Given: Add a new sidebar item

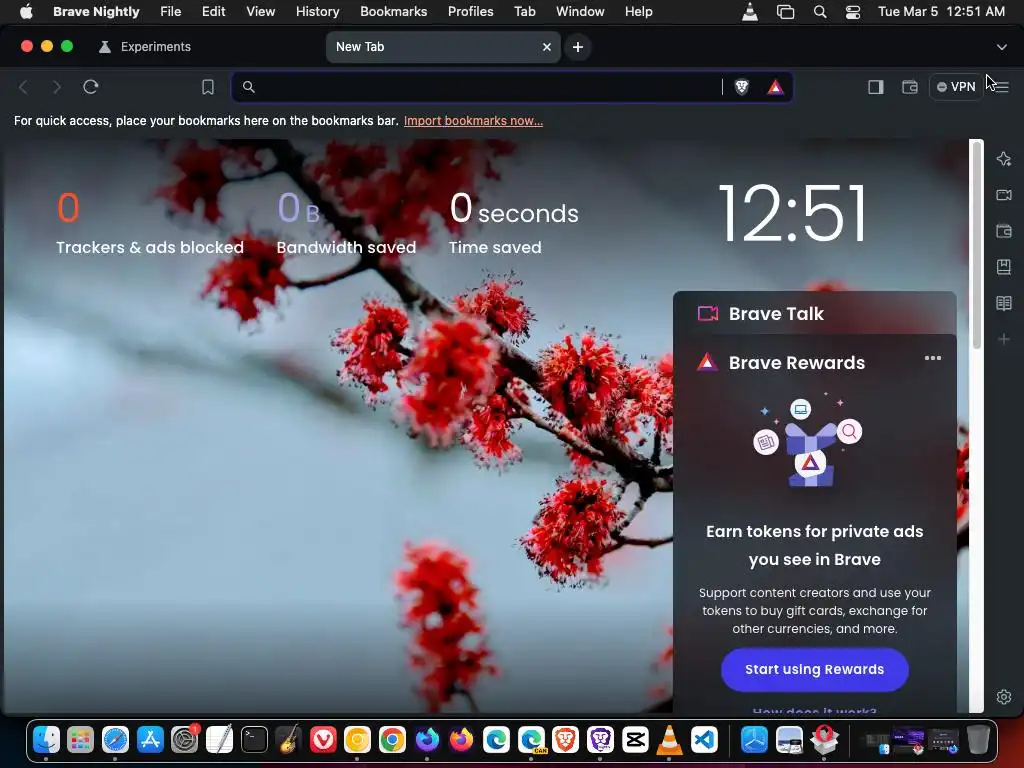Looking at the screenshot, I should 1004,339.
